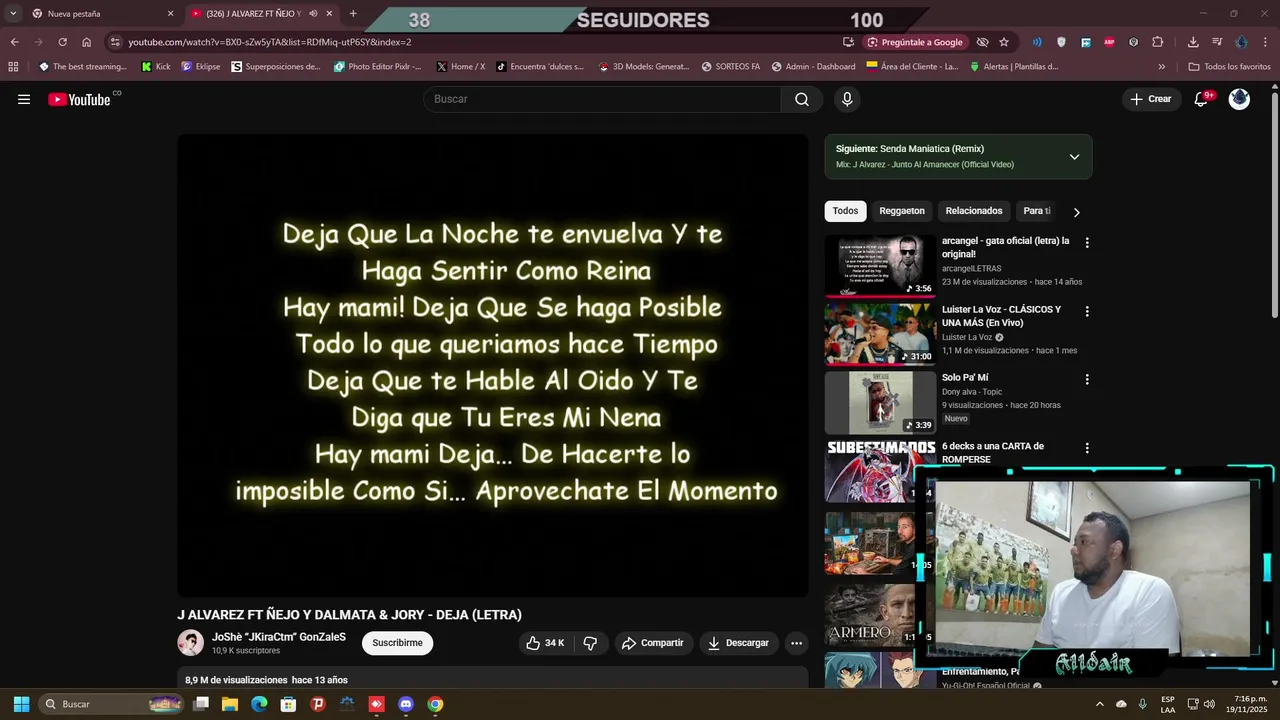Open arcangel gata video thumbnail
The width and height of the screenshot is (1280, 720).
pyautogui.click(x=880, y=265)
